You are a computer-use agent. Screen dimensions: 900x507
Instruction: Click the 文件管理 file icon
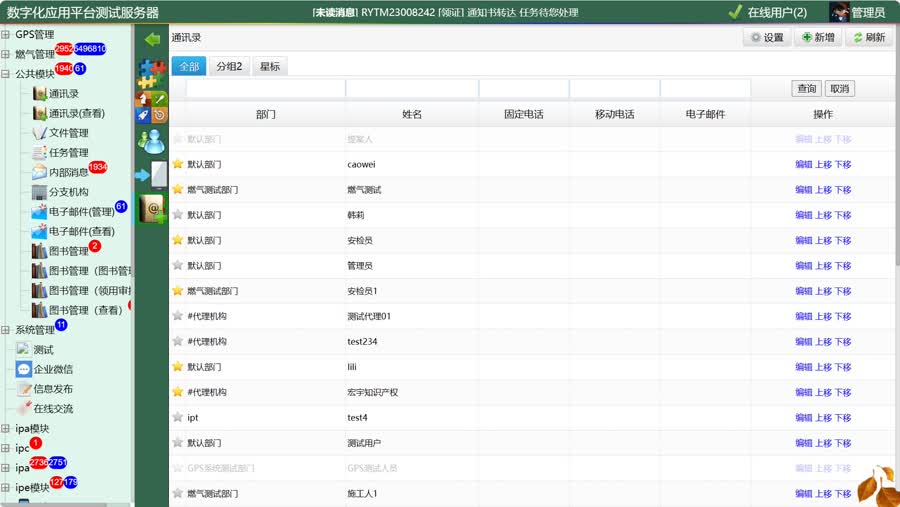click(40, 133)
